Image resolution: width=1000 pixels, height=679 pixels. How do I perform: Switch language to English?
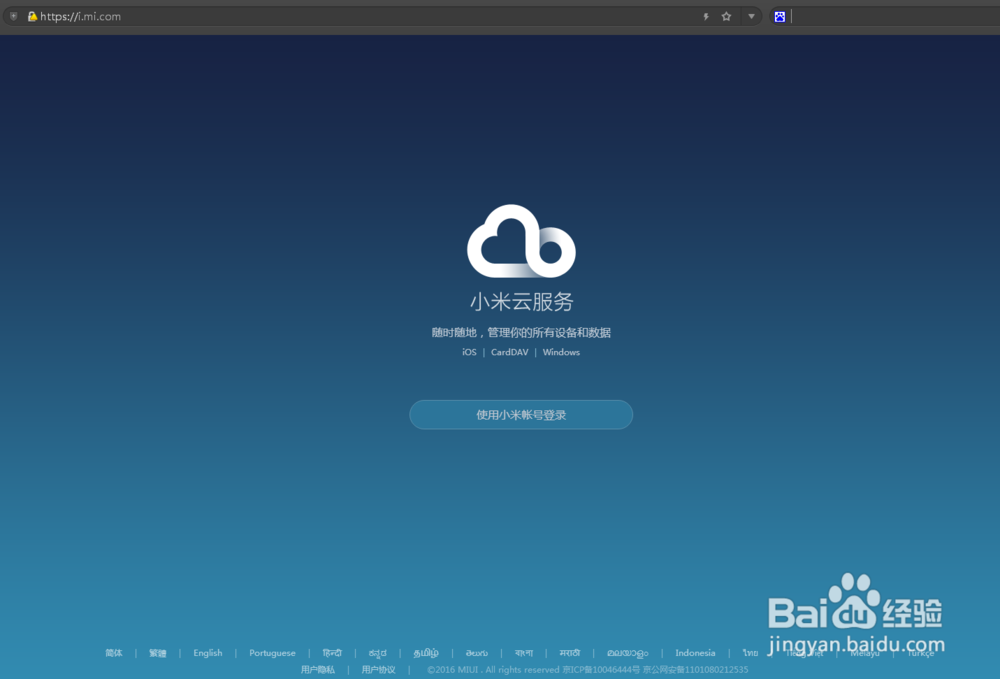(x=208, y=653)
